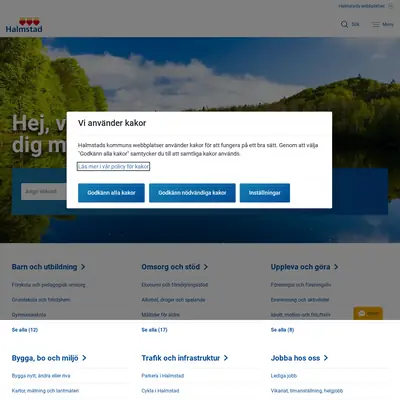Click the Halmstad hearts logo
This screenshot has height=400, width=400.
pyautogui.click(x=24, y=25)
